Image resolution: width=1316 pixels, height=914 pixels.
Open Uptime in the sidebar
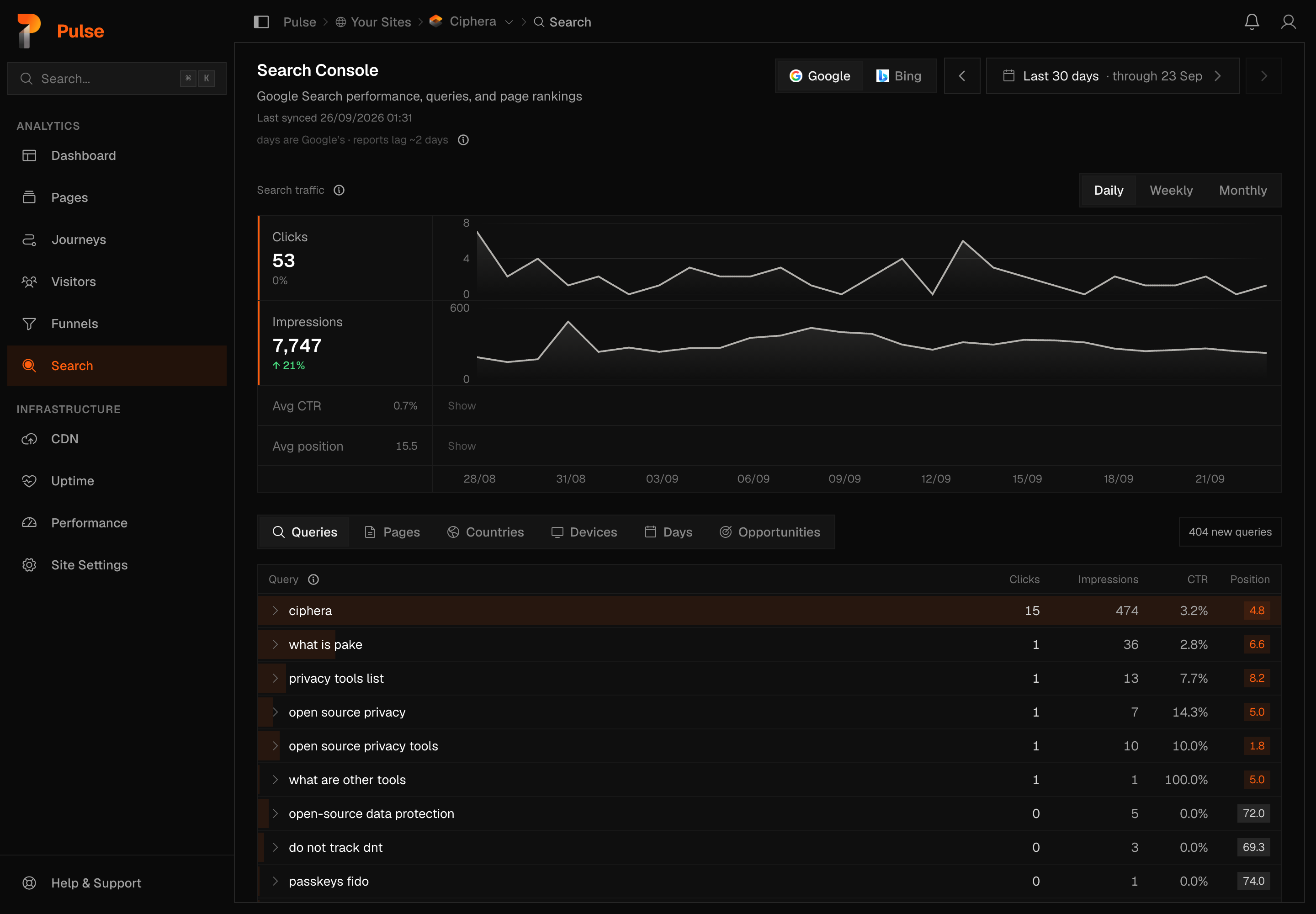pyautogui.click(x=117, y=481)
